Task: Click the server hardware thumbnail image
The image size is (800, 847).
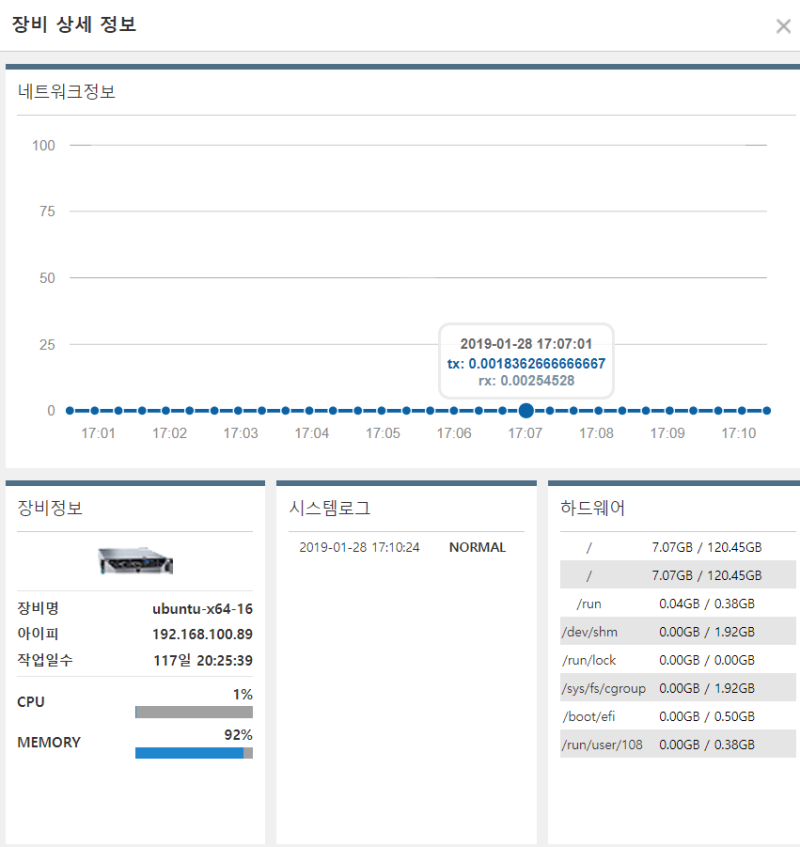Action: pyautogui.click(x=135, y=558)
